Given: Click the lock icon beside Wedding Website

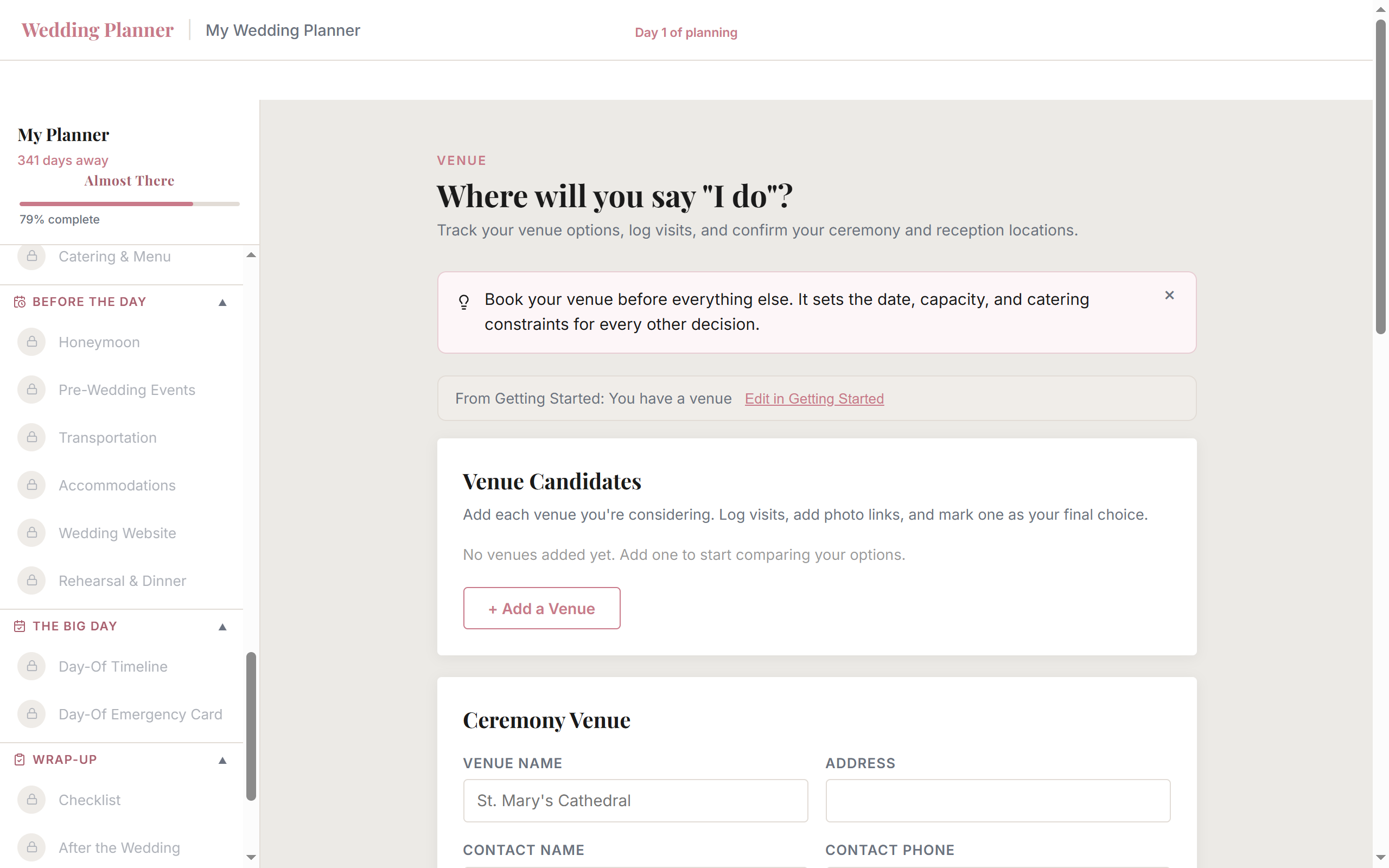Looking at the screenshot, I should click(31, 533).
